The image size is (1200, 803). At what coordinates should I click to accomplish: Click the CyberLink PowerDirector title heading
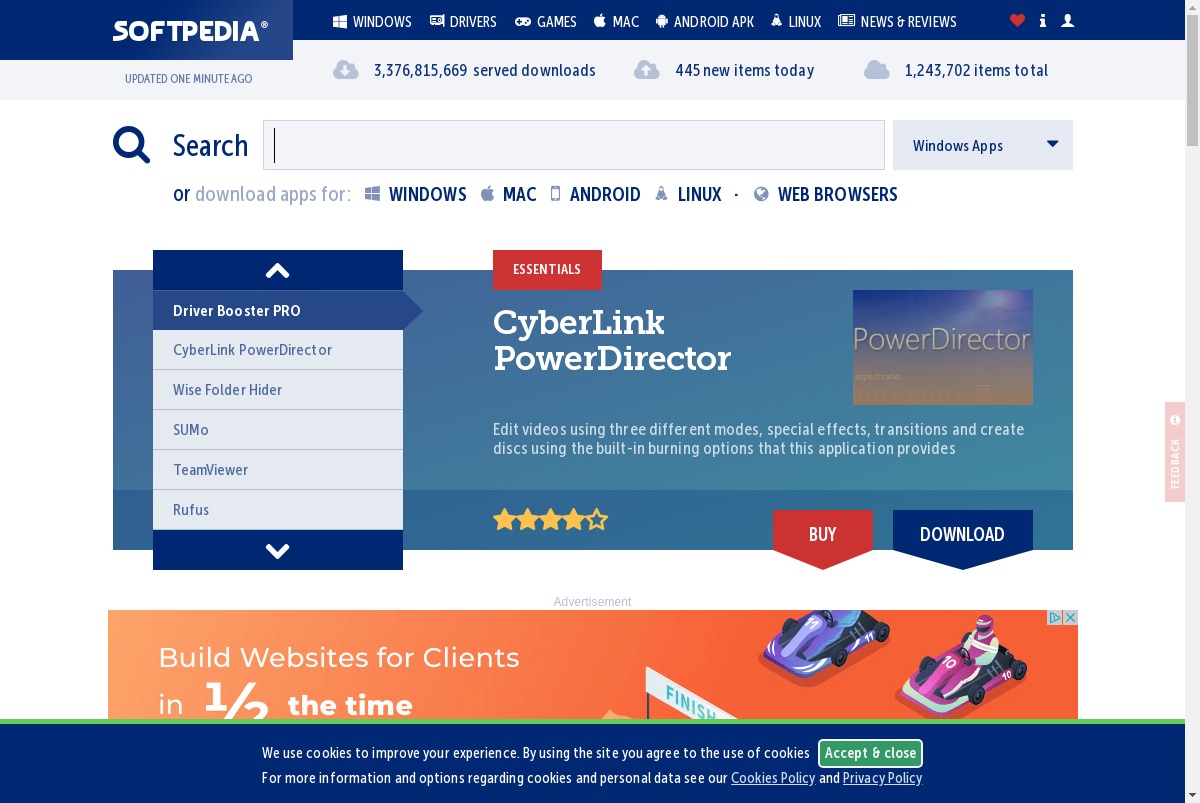tap(612, 340)
